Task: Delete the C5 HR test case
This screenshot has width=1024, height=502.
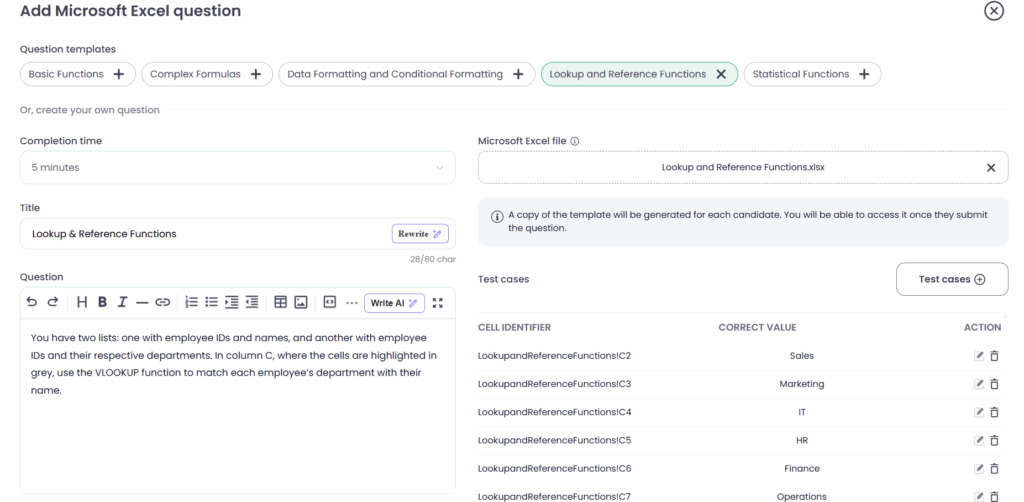Action: [x=994, y=440]
